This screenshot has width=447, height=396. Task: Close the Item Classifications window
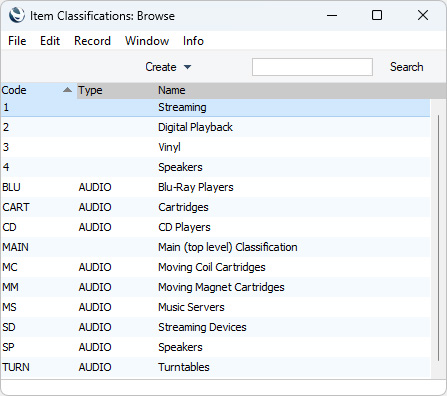click(x=423, y=15)
